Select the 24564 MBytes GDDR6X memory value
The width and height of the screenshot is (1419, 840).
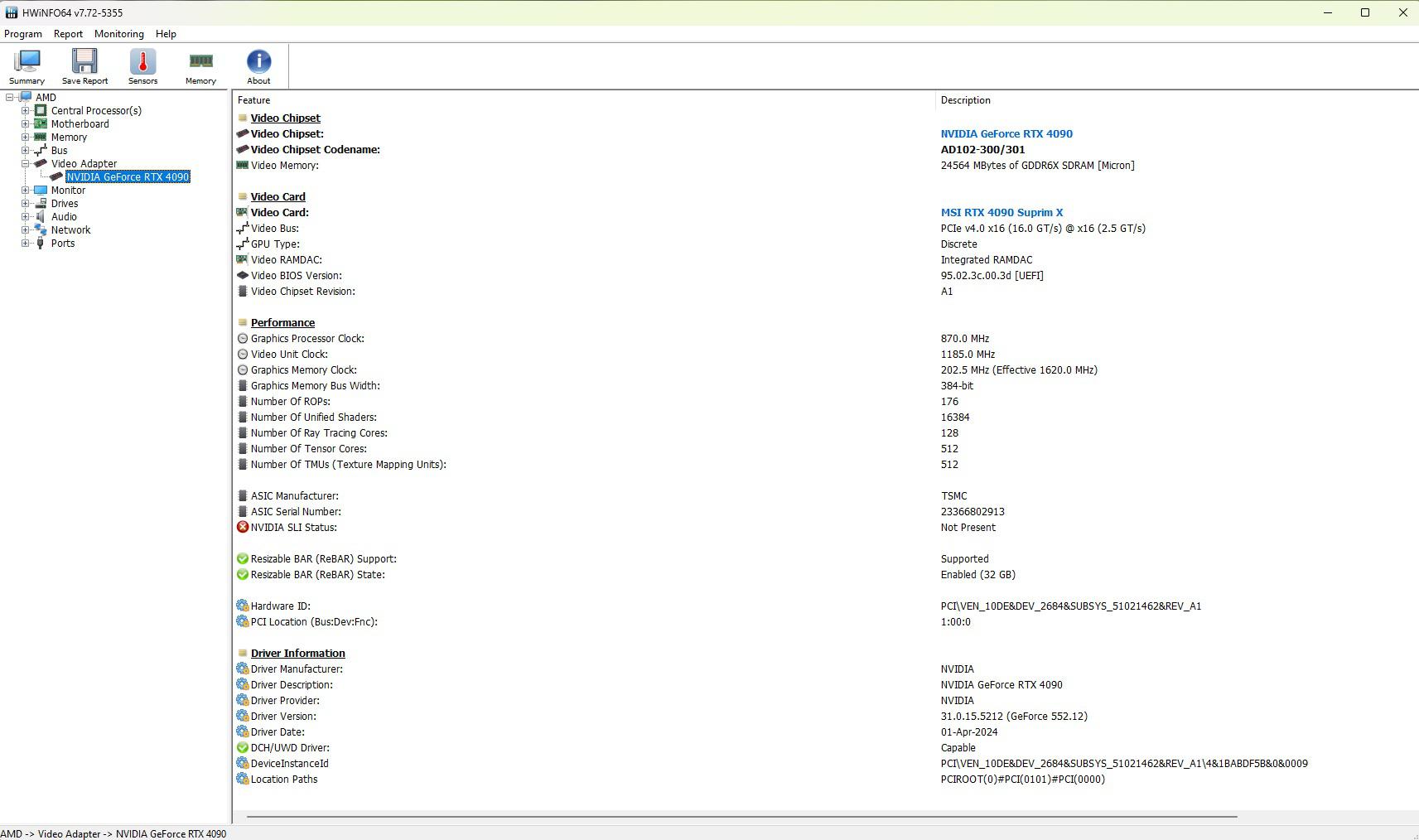point(1038,165)
